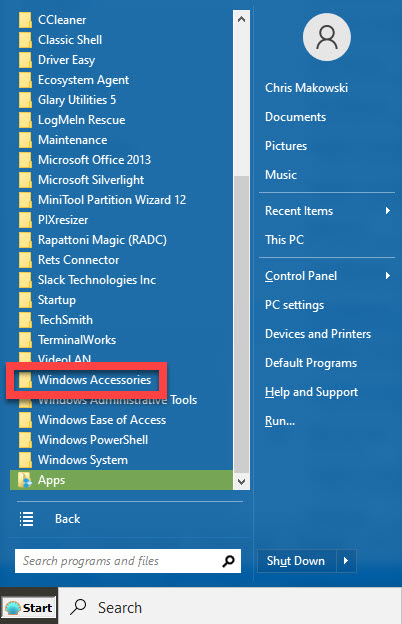The image size is (402, 624).
Task: Click the Windows System folder icon
Action: tap(25, 460)
